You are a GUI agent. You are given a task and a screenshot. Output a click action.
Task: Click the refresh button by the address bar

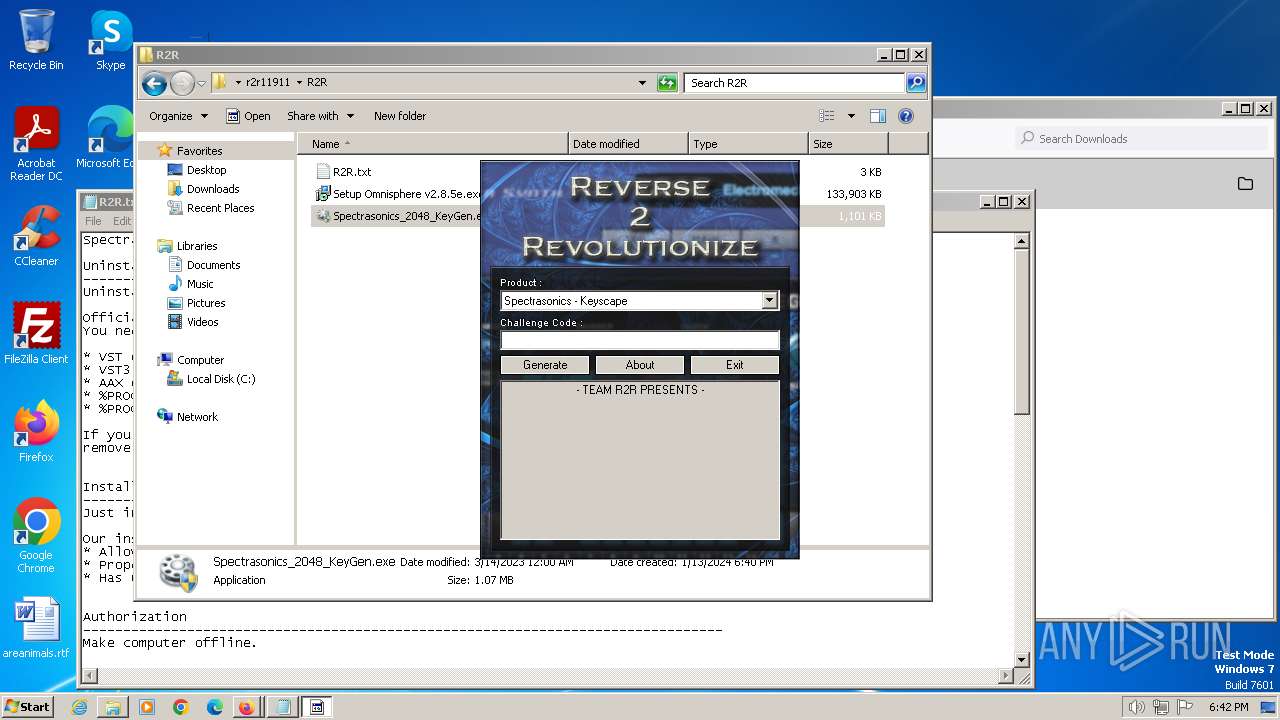coord(667,83)
